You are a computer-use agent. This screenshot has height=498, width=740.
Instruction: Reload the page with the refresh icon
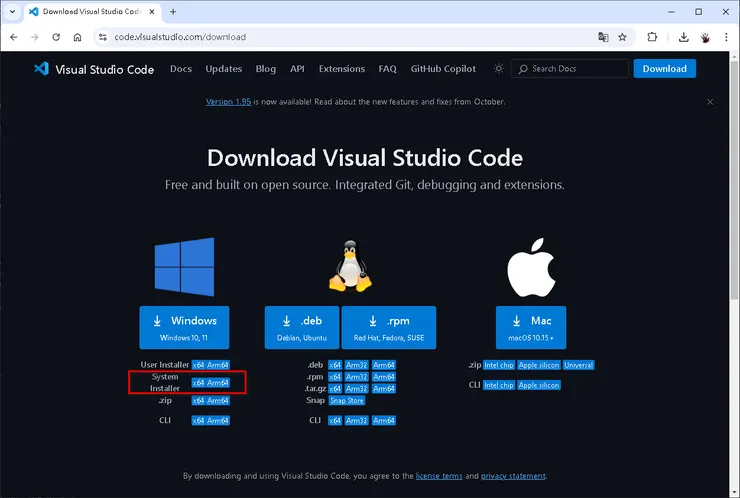coord(56,37)
